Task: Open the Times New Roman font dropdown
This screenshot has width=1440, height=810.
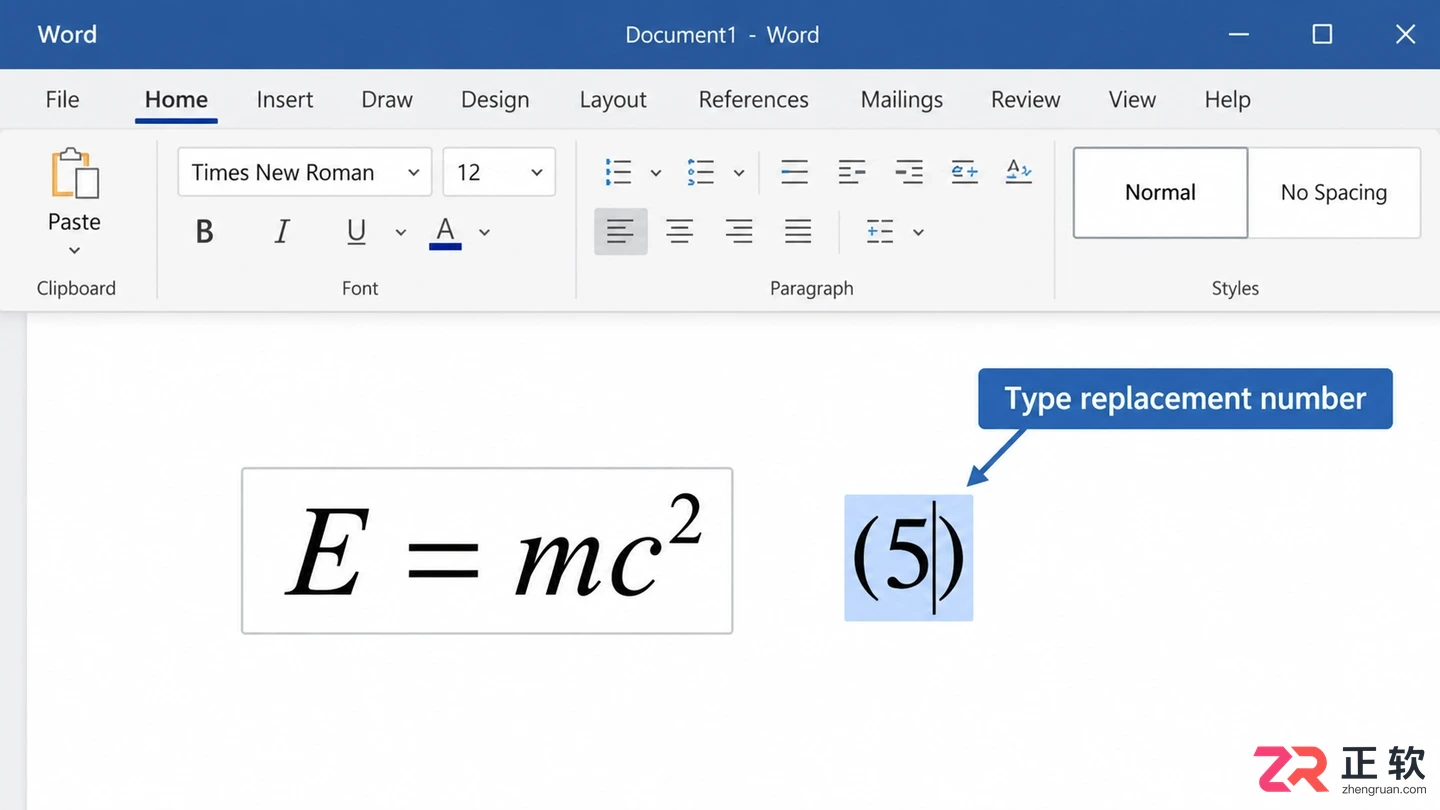Action: point(413,173)
